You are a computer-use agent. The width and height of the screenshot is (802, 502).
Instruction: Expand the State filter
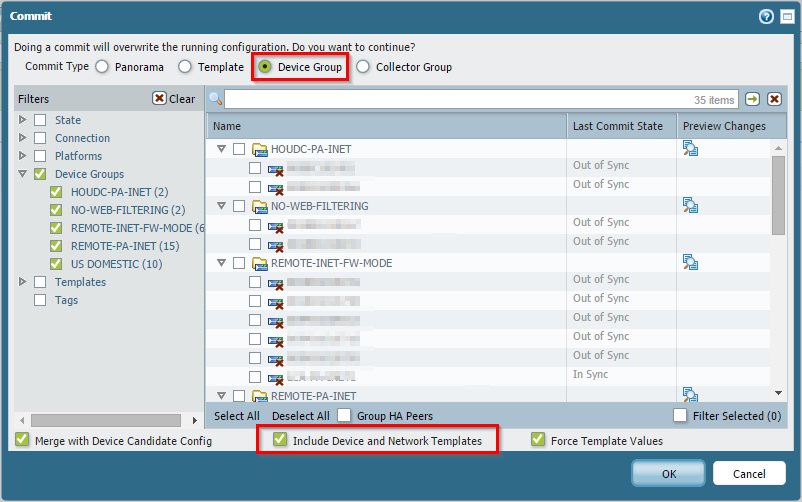23,120
